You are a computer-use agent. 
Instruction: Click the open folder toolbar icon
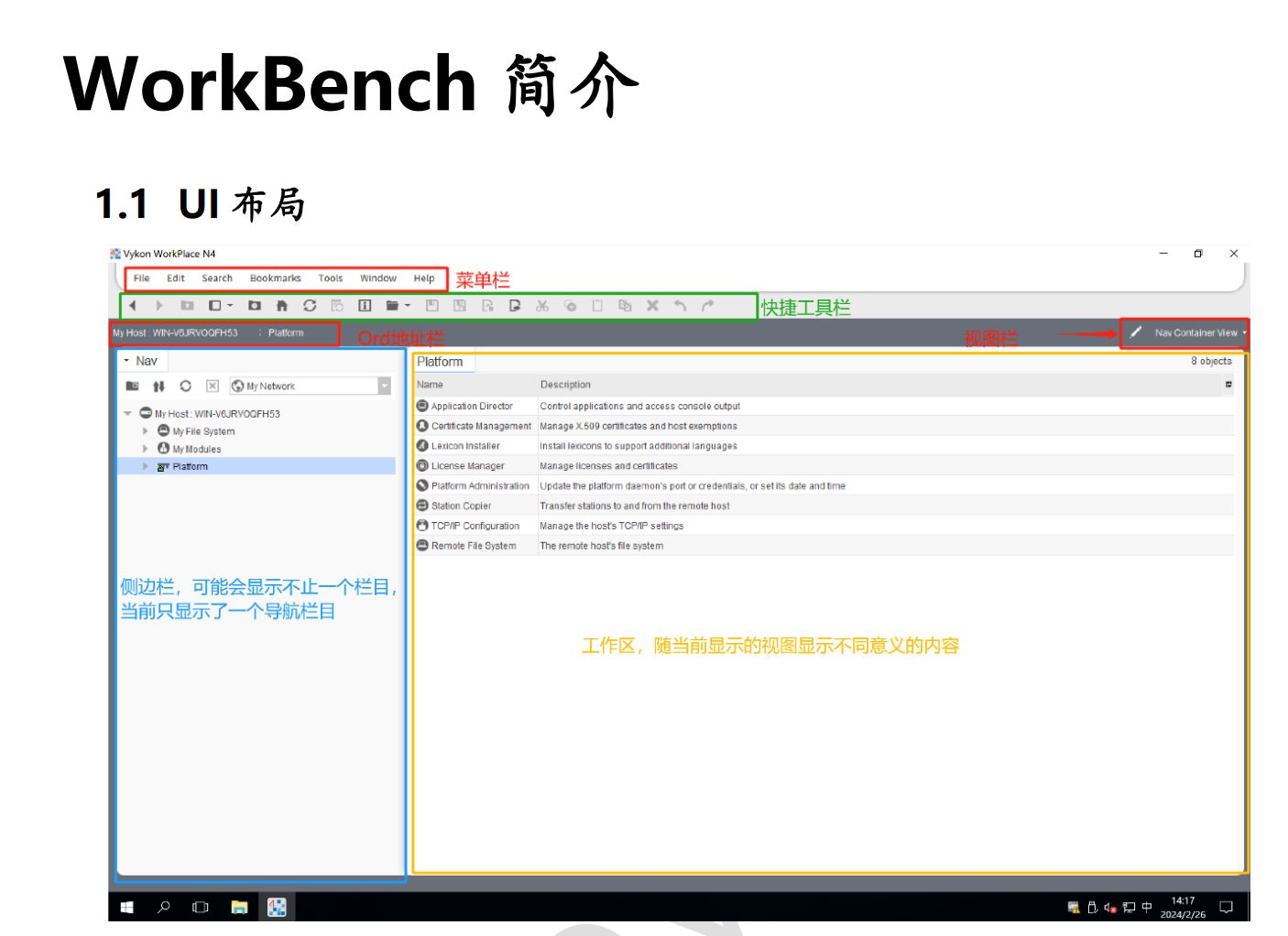(x=392, y=306)
